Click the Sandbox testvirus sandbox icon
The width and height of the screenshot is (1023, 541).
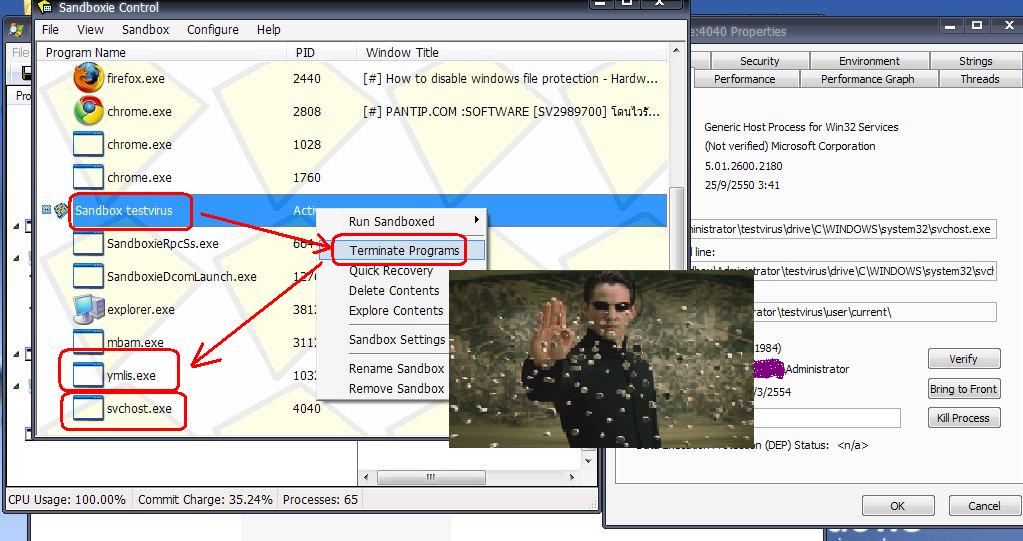[x=61, y=211]
